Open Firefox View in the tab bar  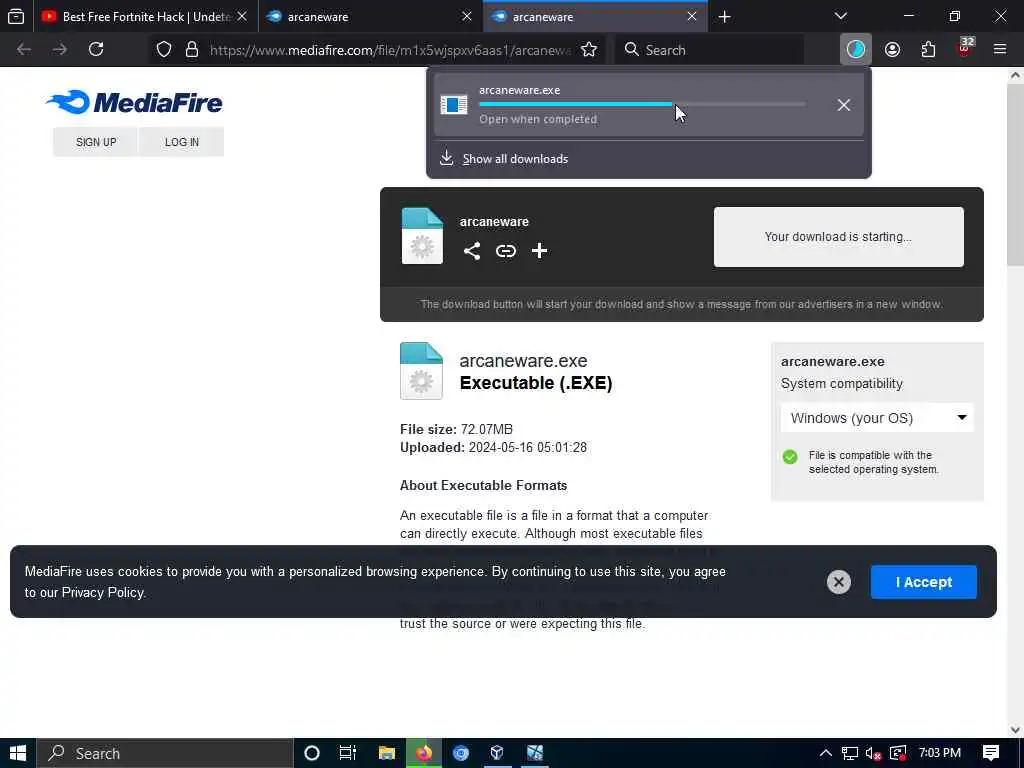(16, 16)
